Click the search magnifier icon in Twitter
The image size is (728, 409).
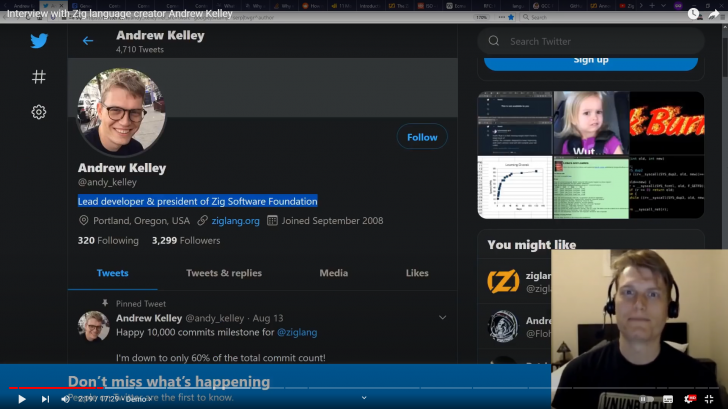pos(494,41)
